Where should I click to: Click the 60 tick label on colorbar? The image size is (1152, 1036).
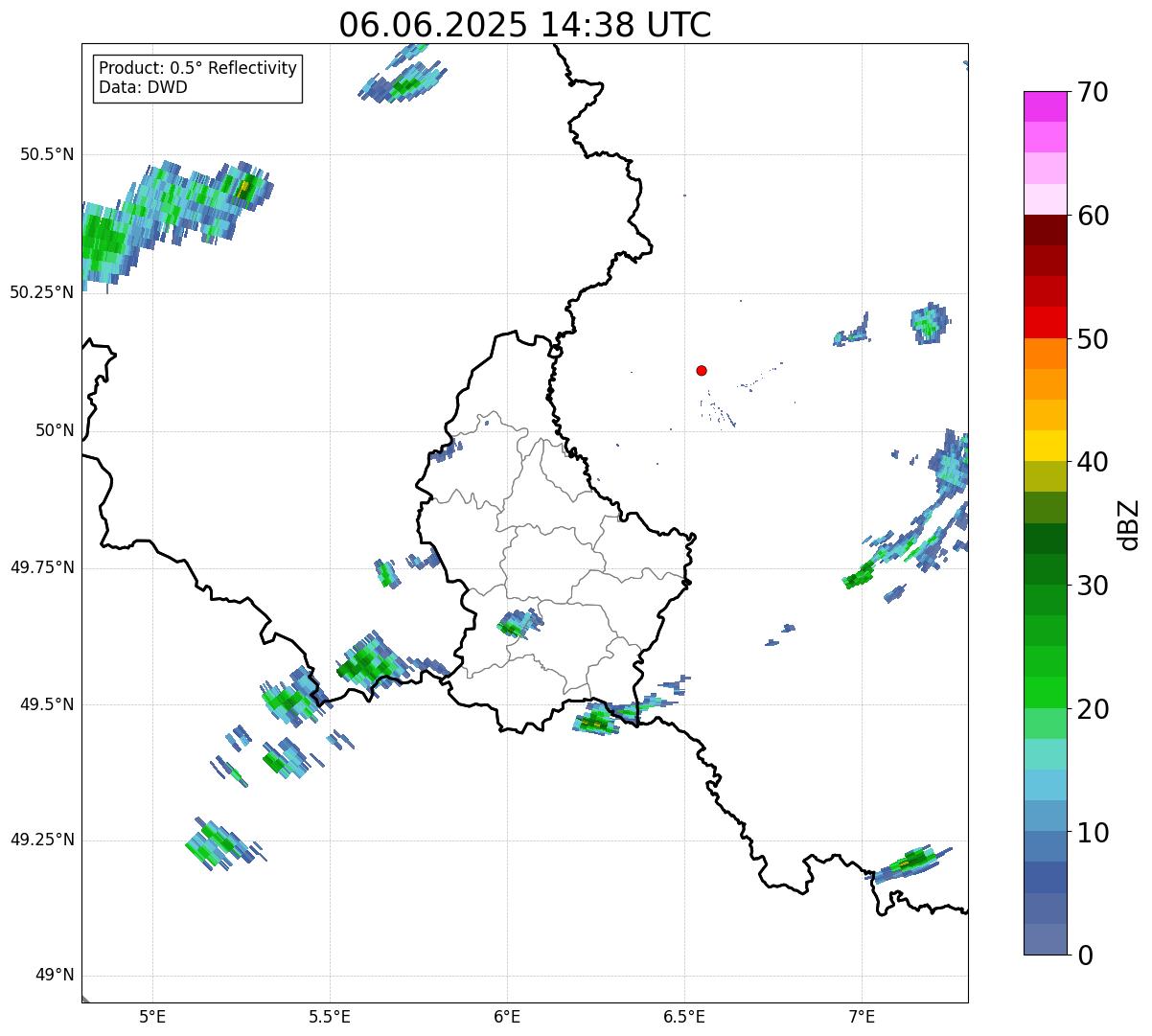(1093, 216)
